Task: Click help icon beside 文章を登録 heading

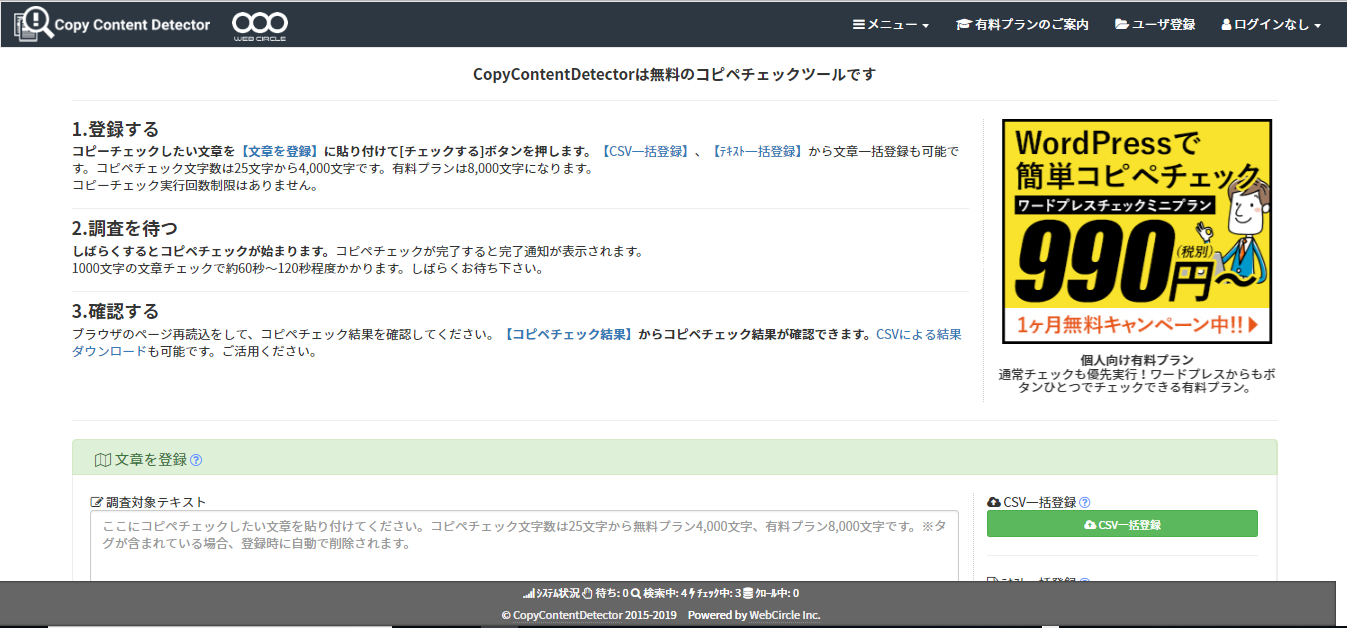Action: pos(196,460)
